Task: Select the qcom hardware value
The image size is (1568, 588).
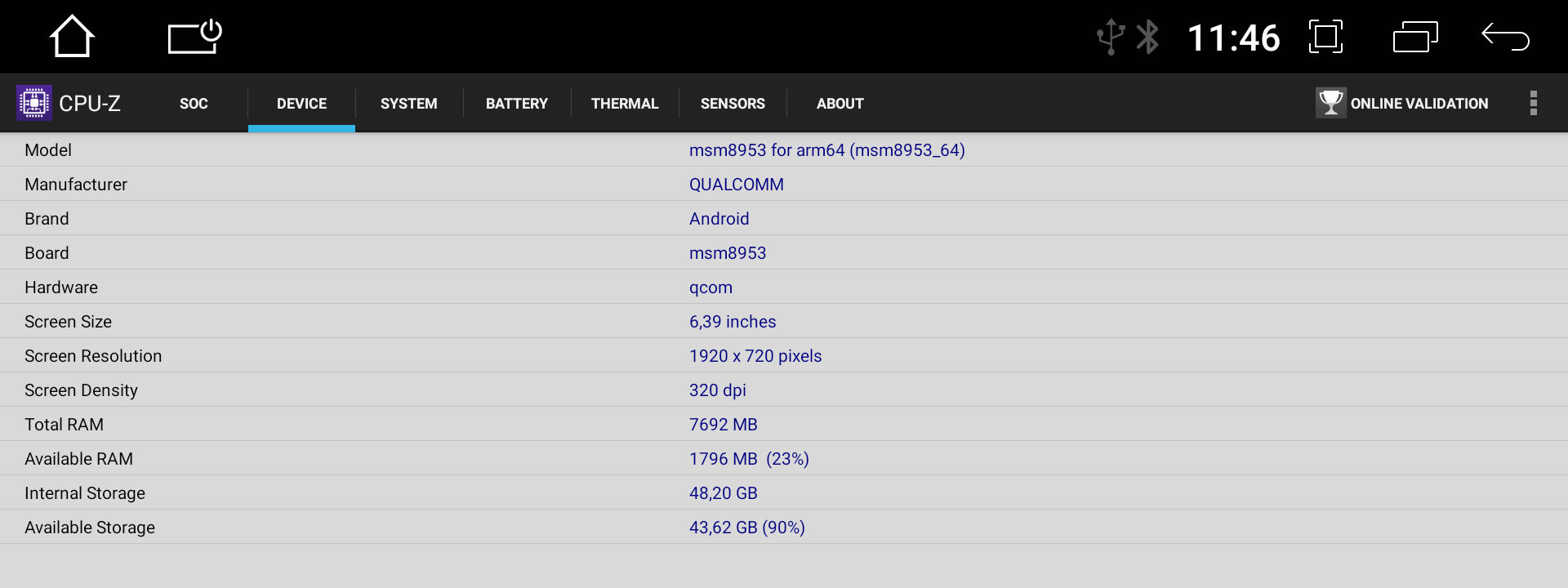Action: point(710,288)
